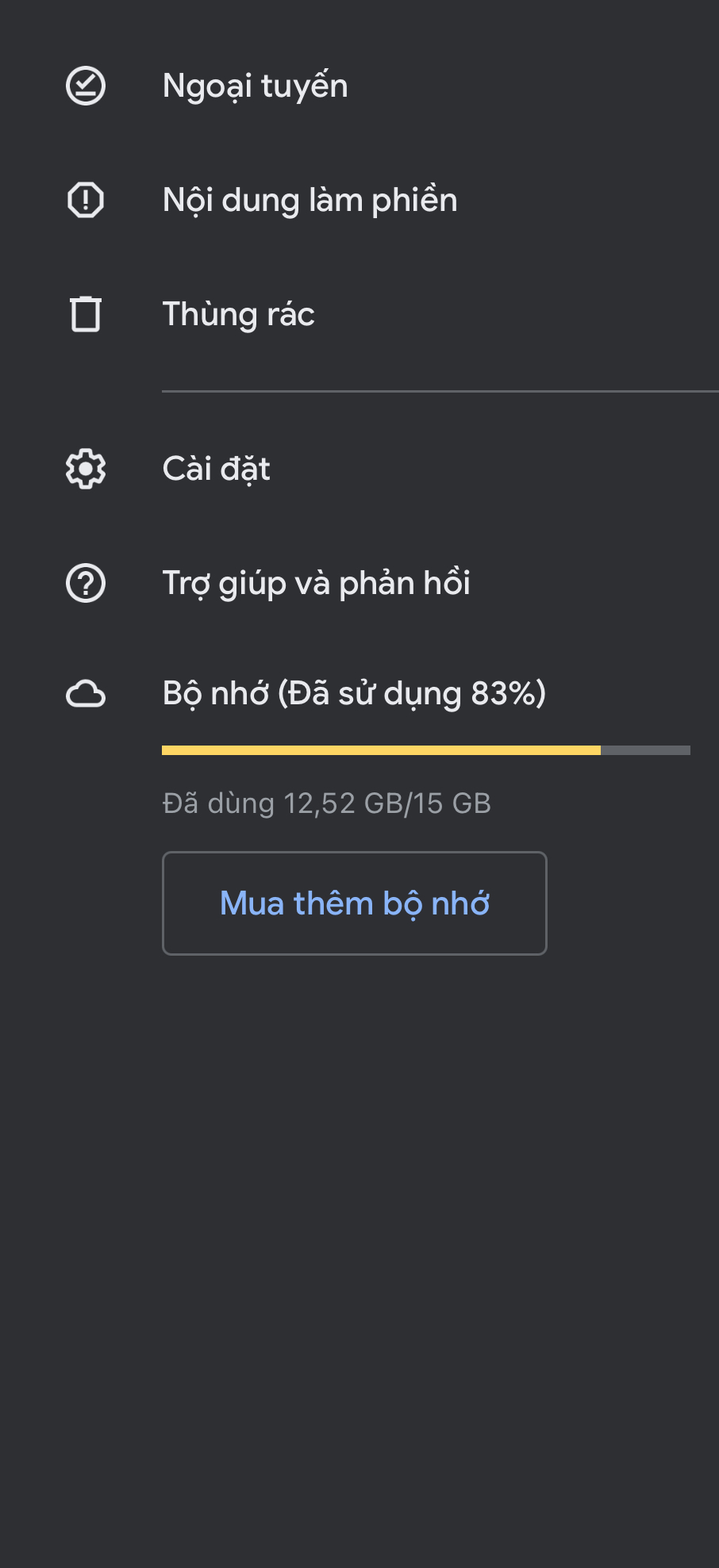Click the cloud storage icon
719x1568 pixels.
coord(86,694)
